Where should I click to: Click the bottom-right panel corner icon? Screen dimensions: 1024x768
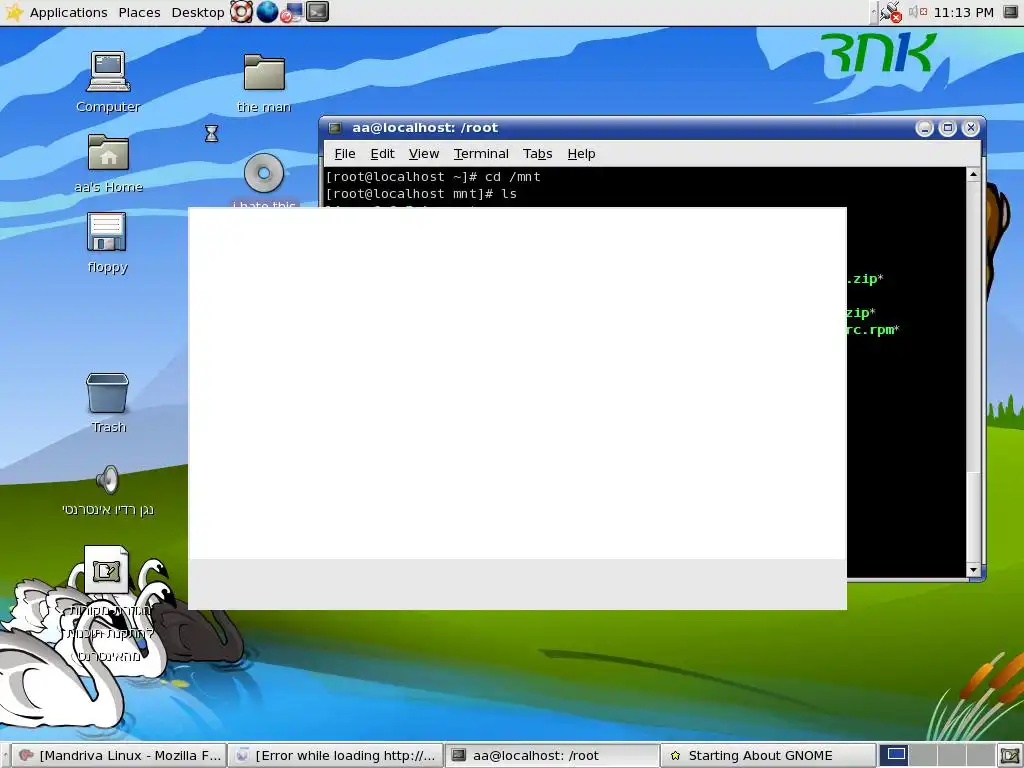tap(1010, 756)
